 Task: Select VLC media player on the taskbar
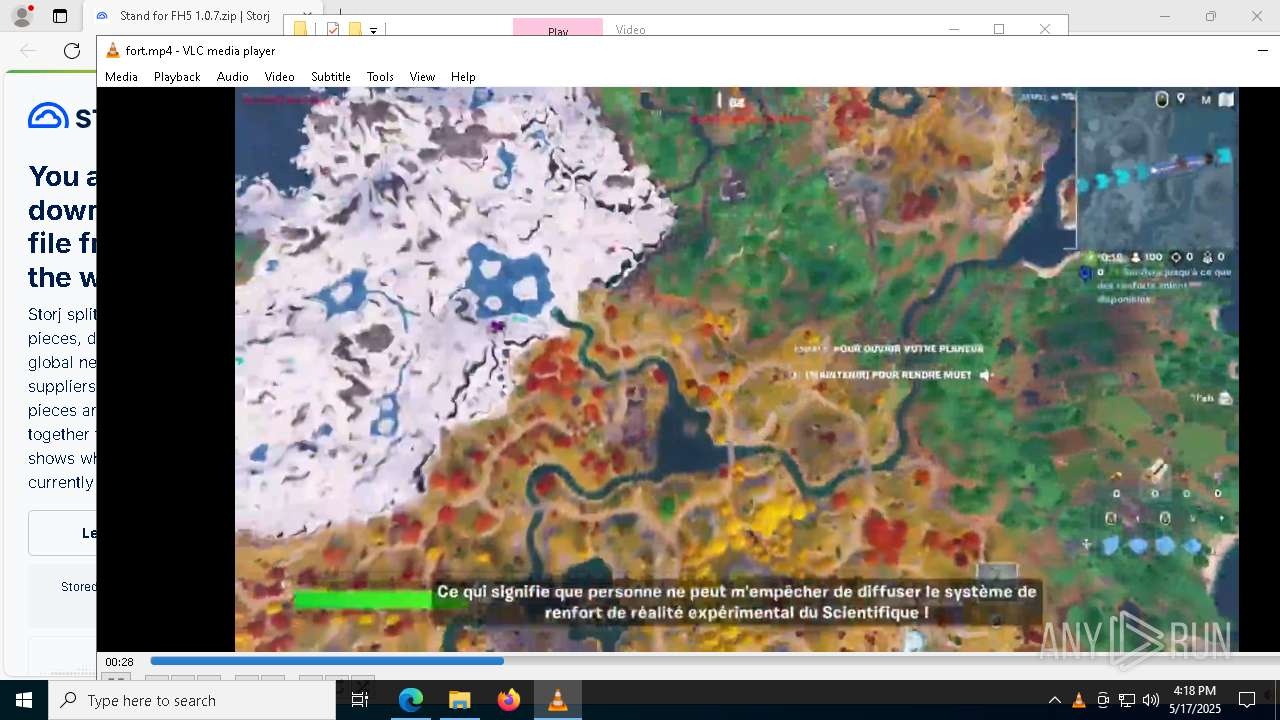click(x=558, y=700)
